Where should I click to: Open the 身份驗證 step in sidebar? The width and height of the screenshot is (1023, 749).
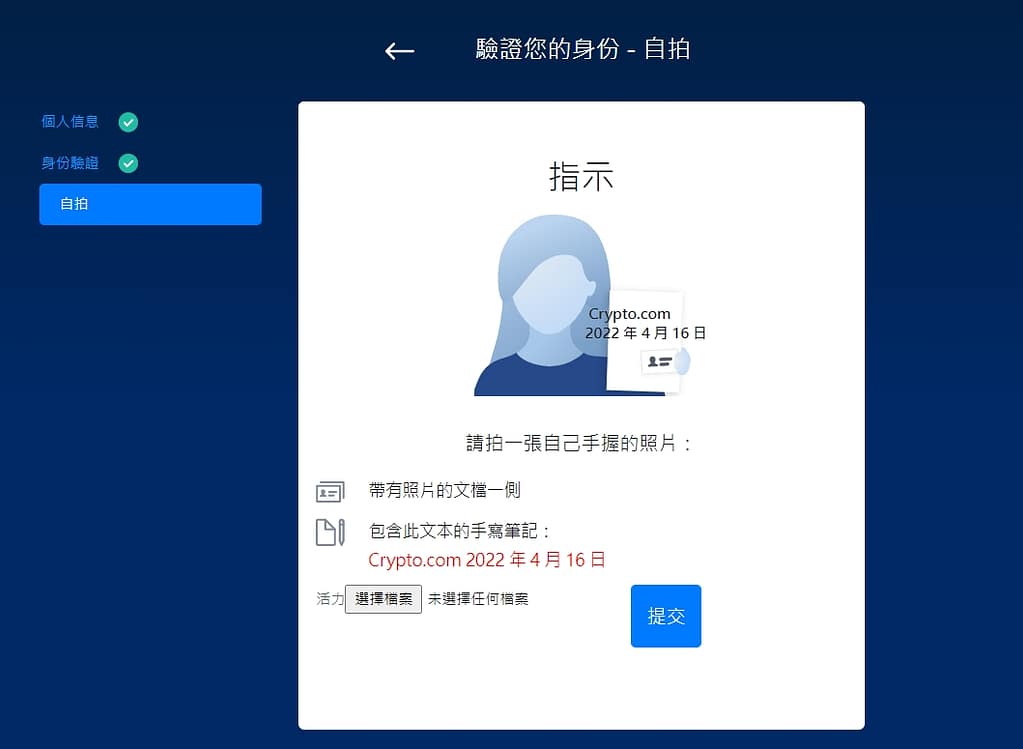coord(70,163)
